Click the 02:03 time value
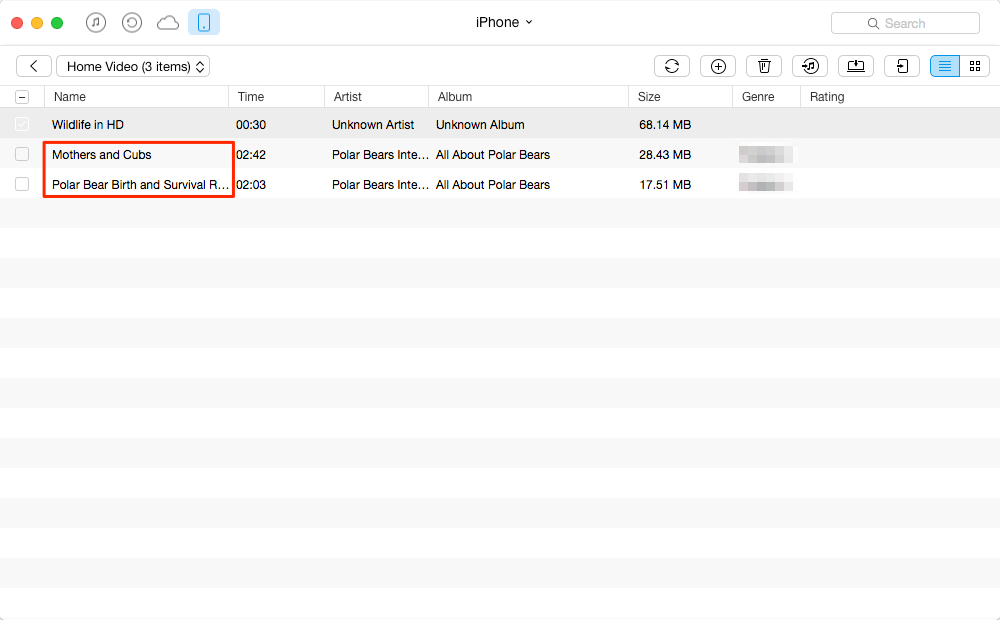 point(251,185)
